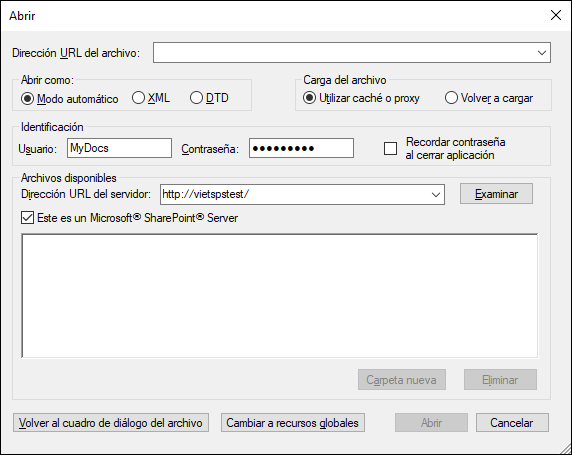
Task: Enable Recordar contraseña al cerrar aplicación
Action: (390, 149)
